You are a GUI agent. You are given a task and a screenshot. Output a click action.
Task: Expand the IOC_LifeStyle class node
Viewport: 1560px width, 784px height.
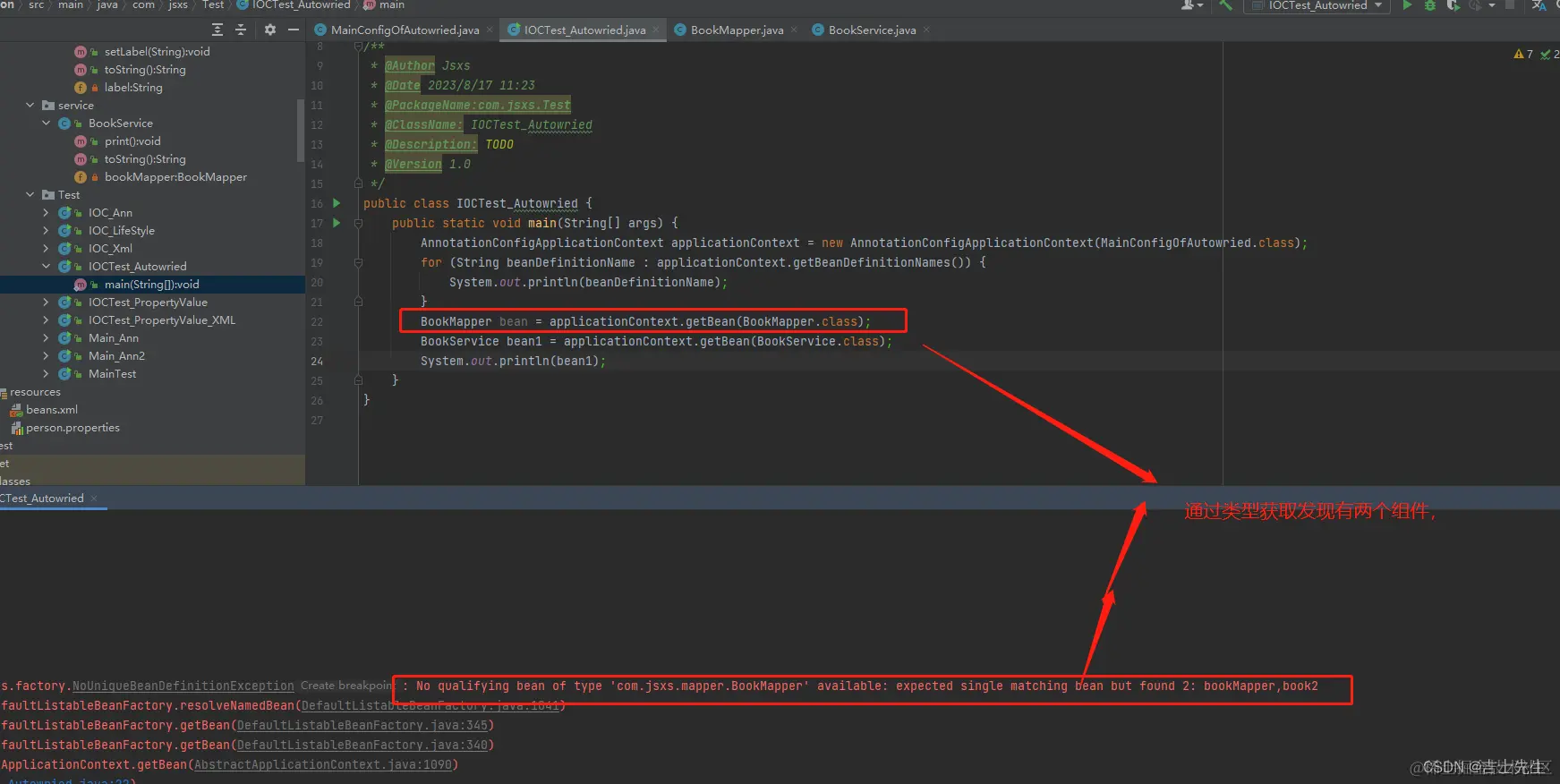tap(46, 230)
